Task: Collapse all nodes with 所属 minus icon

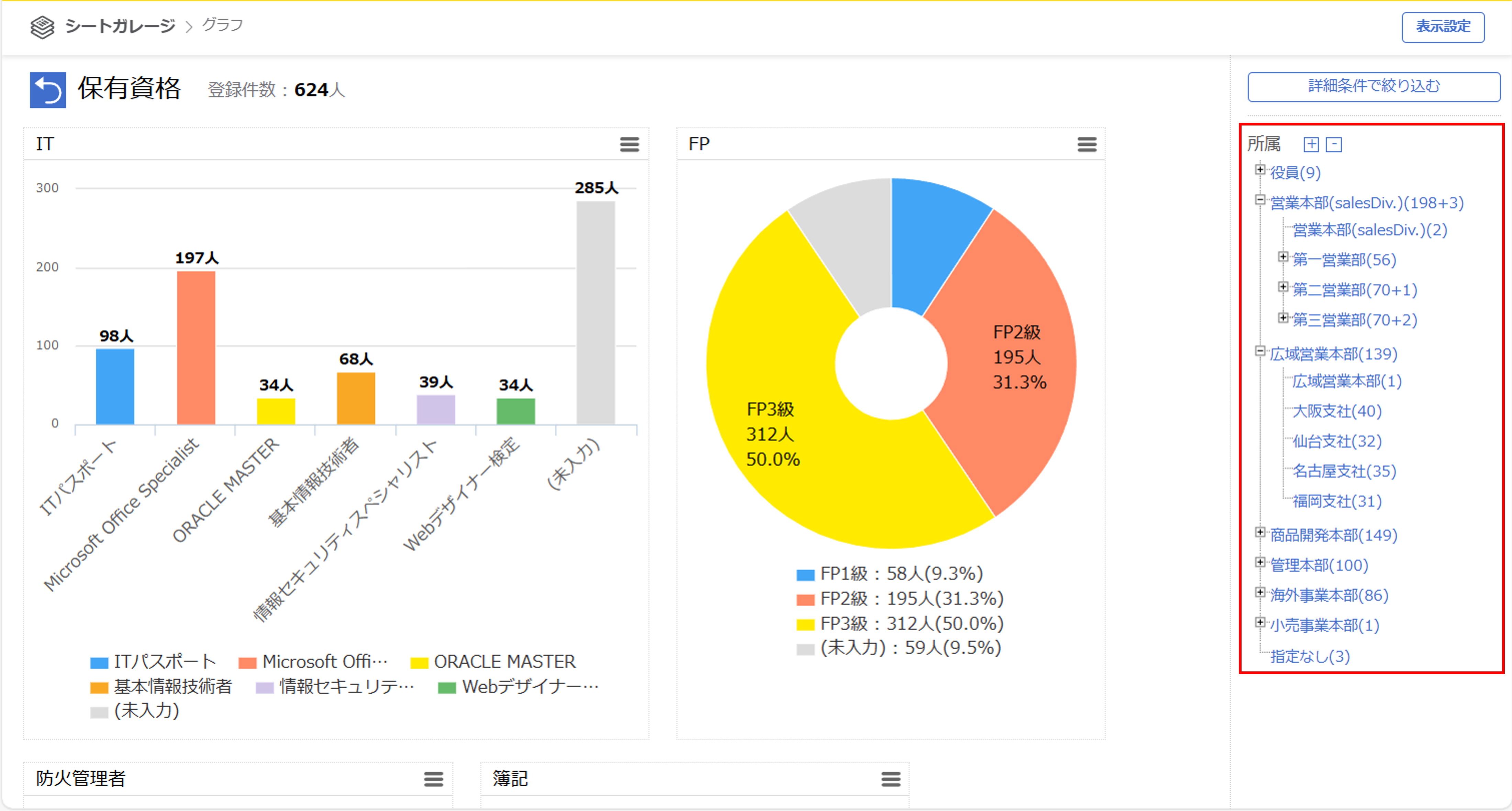Action: tap(1334, 144)
